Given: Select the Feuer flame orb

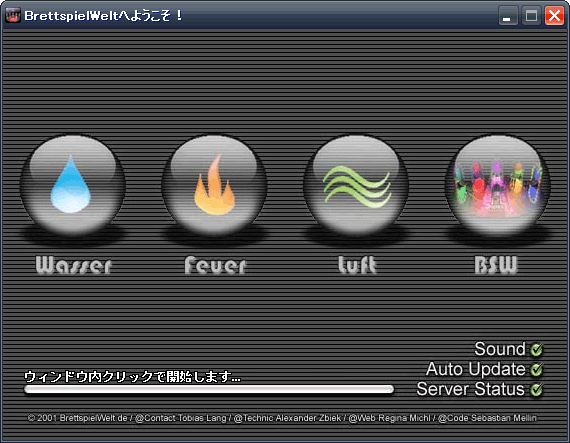Looking at the screenshot, I should pos(214,185).
